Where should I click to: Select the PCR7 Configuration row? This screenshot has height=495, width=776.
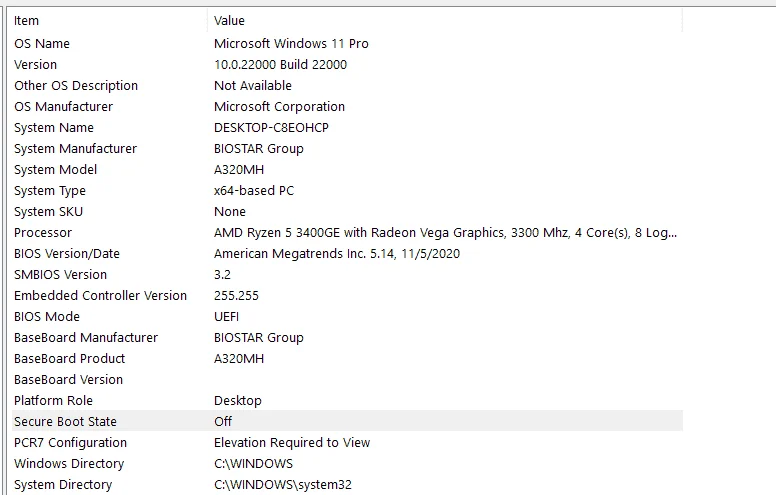(x=347, y=443)
